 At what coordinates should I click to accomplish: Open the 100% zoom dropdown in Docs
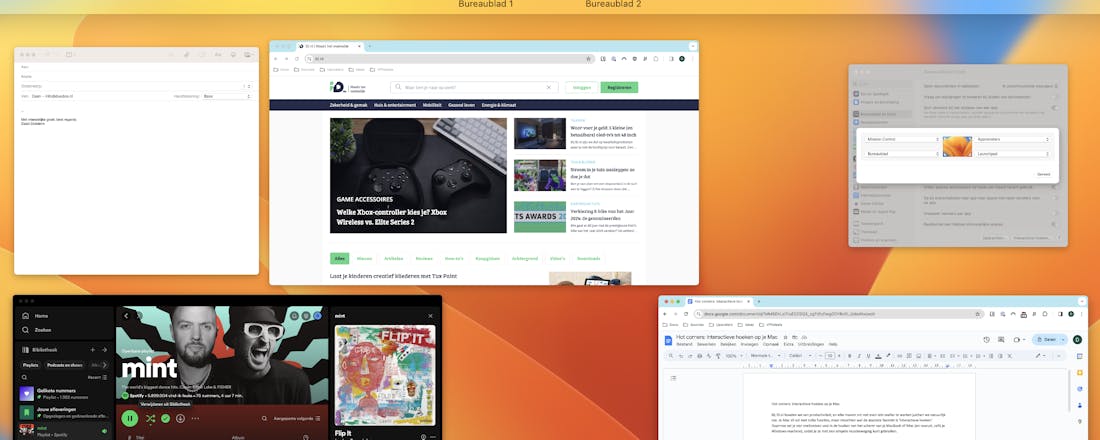pos(734,356)
